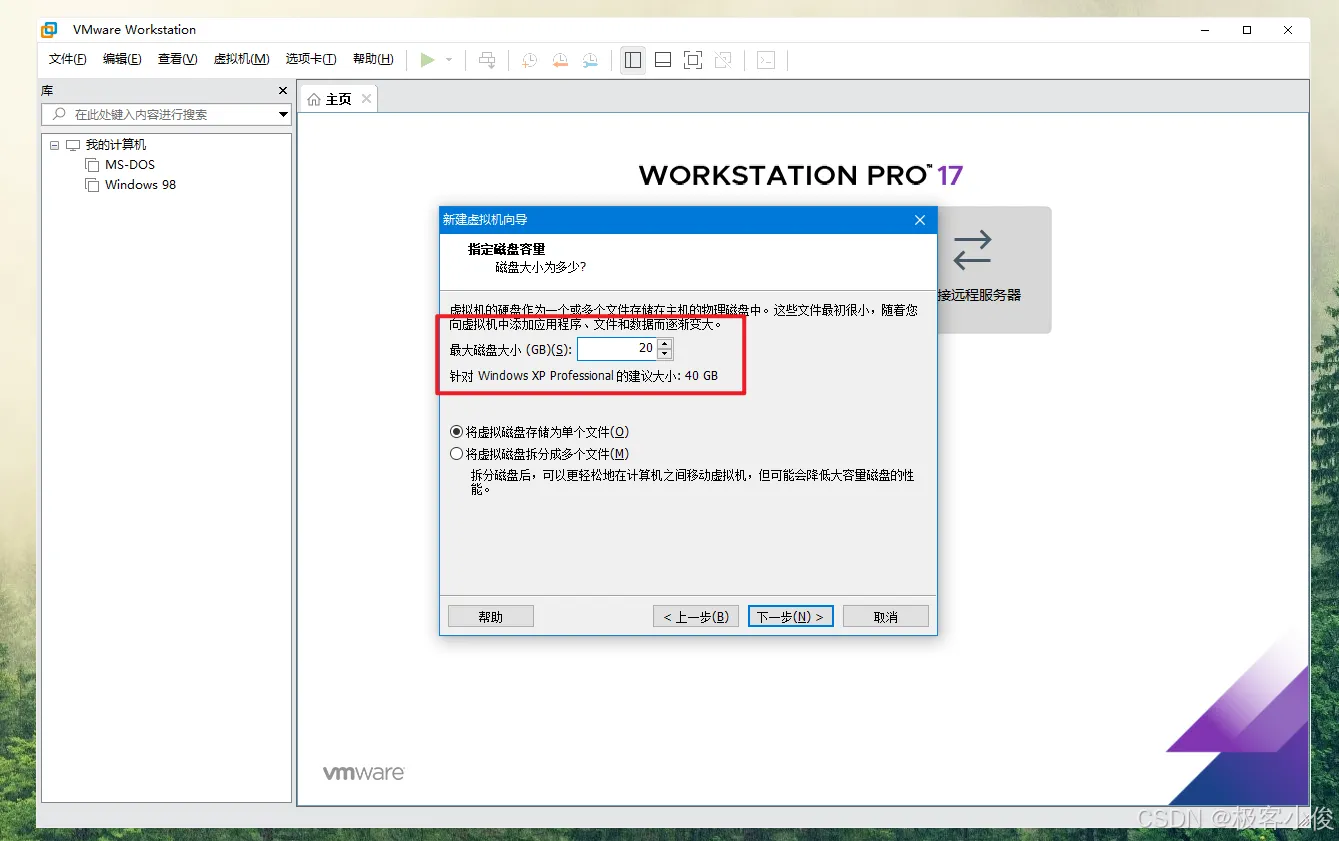1339x841 pixels.
Task: Click the 指定磁盘容量 heading text
Action: click(507, 249)
